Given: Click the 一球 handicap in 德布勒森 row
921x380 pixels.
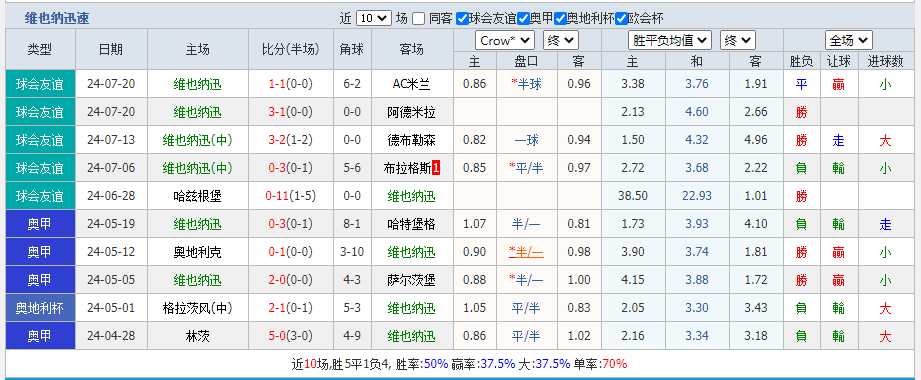Looking at the screenshot, I should click(x=526, y=140).
